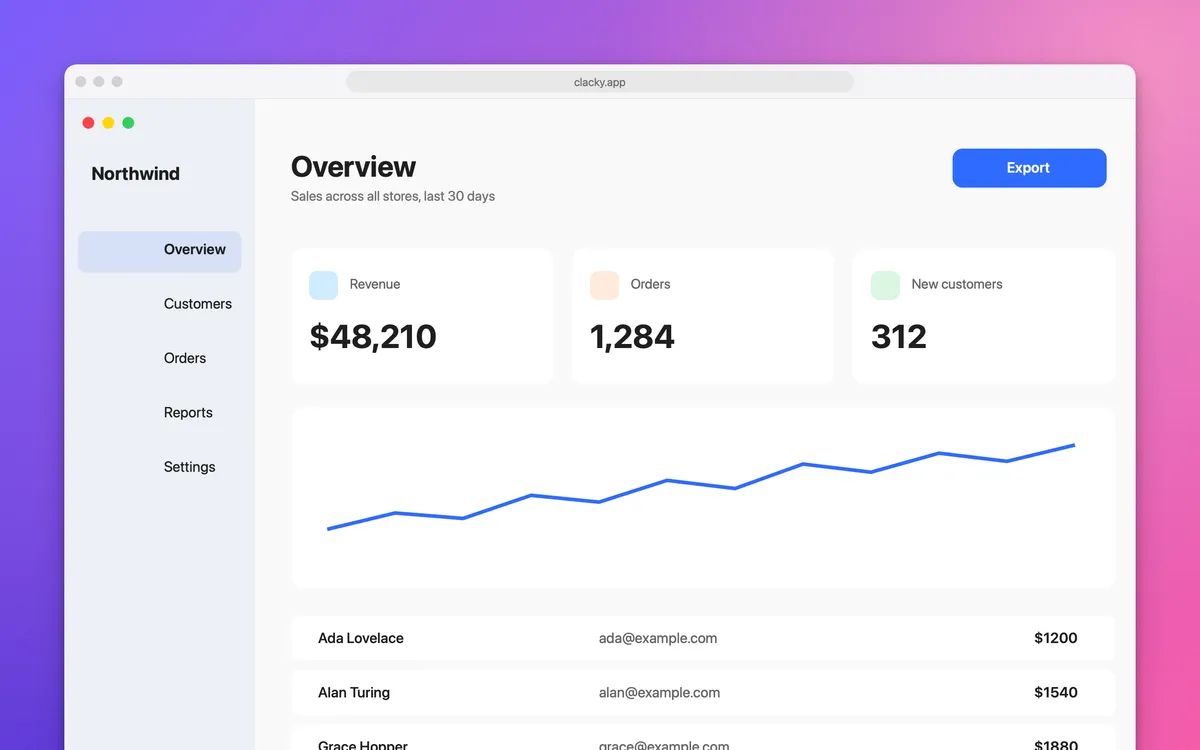Click the Revenue card label
1200x750 pixels.
(x=375, y=285)
